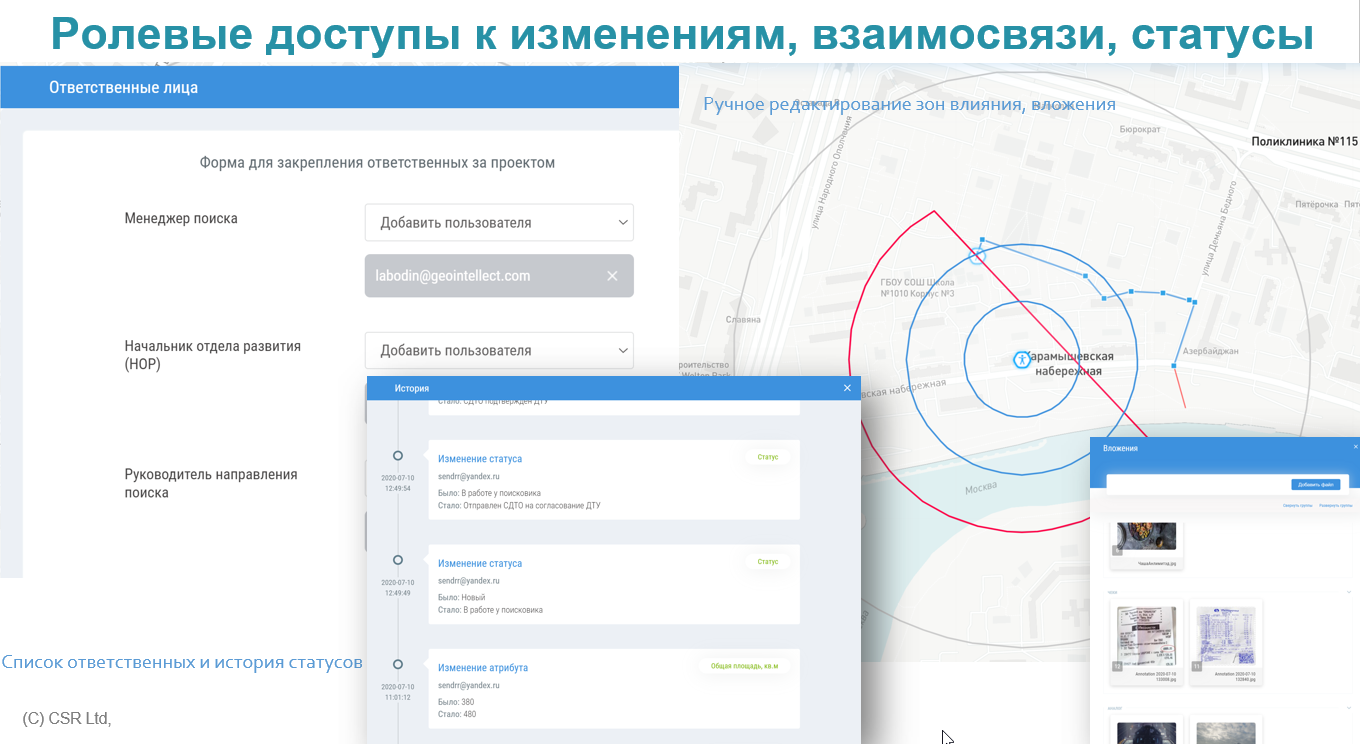Viewport: 1360px width, 744px height.
Task: Click the circle marker at 12:49:49
Action: click(398, 560)
